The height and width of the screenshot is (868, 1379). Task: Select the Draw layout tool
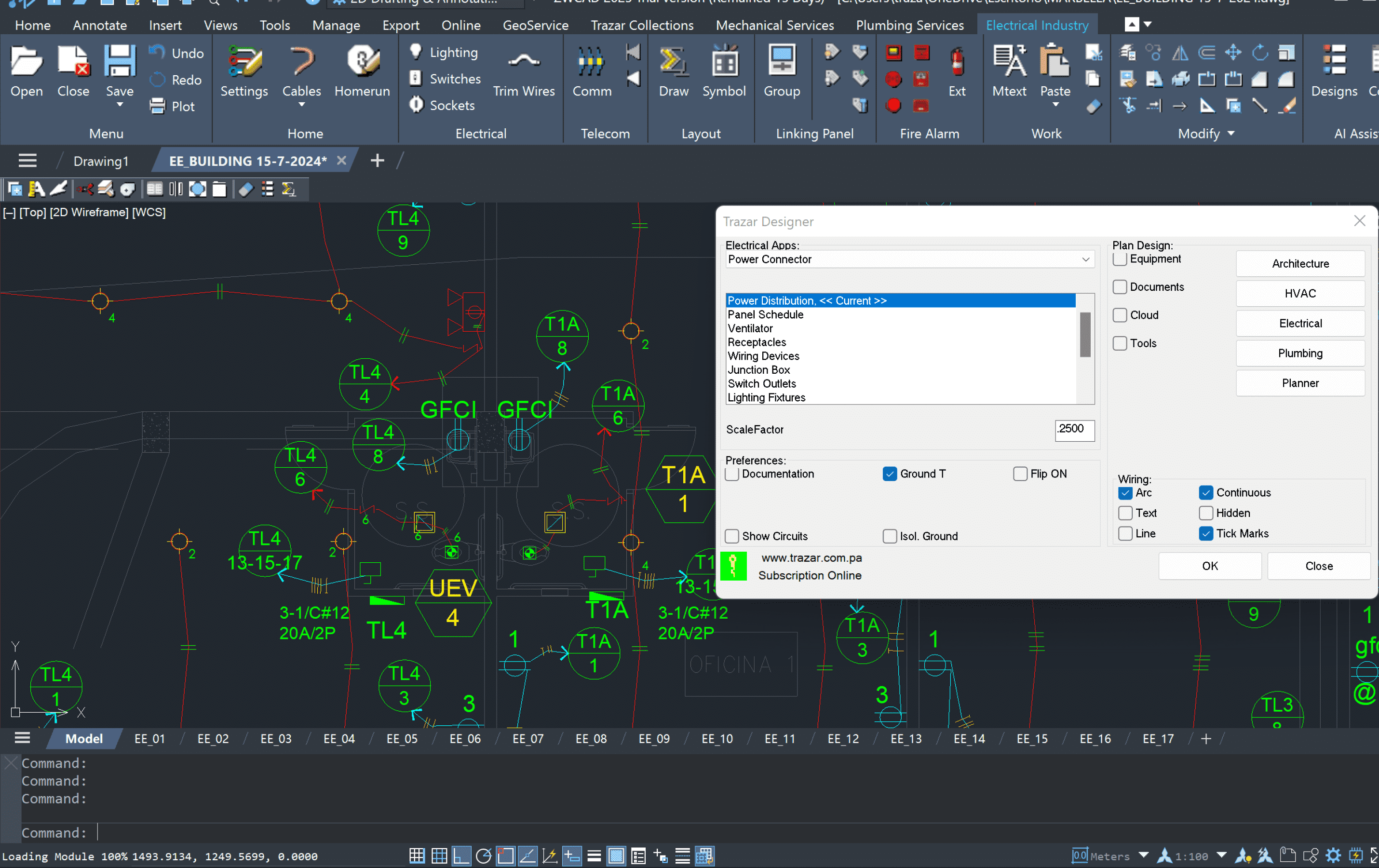[674, 71]
